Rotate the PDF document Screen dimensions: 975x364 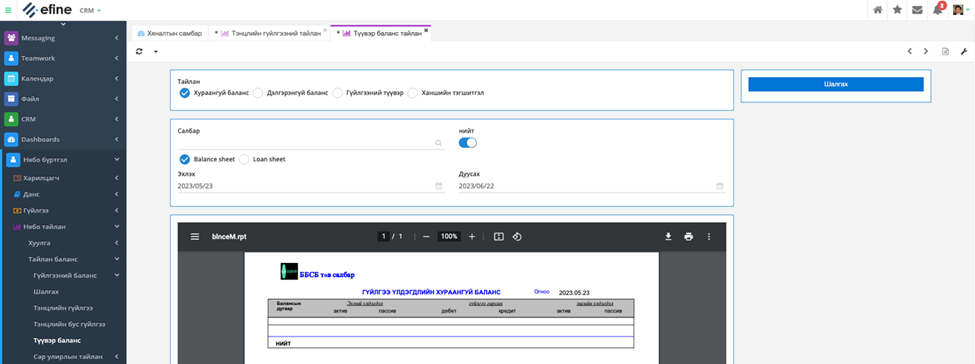tap(517, 236)
